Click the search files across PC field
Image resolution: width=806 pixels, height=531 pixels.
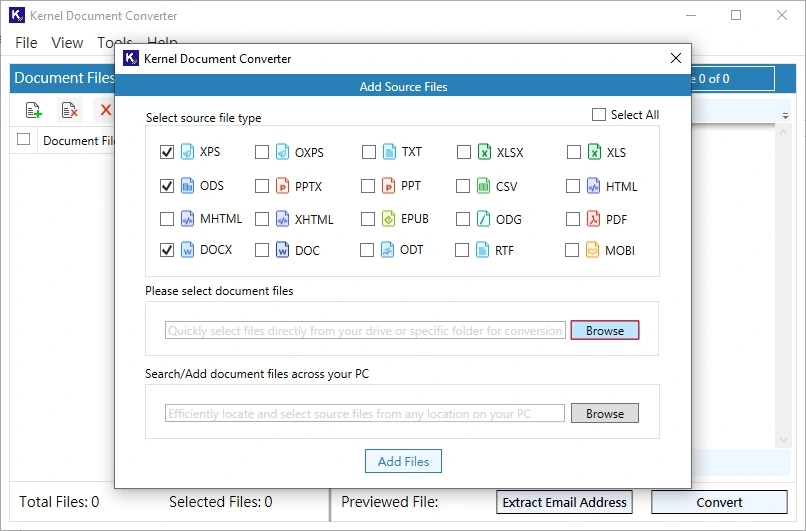pos(364,413)
